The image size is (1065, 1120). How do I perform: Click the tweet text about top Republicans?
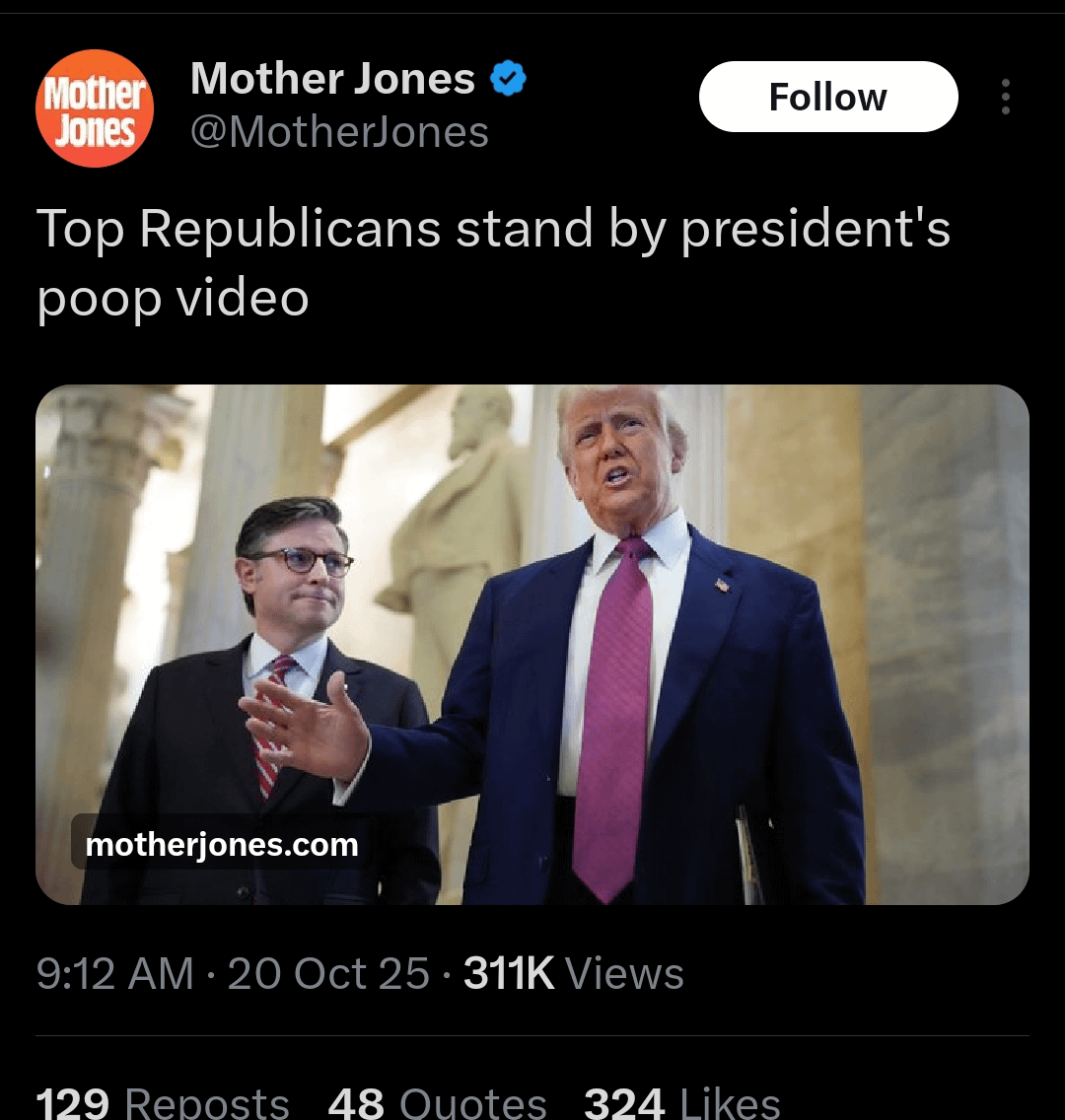tap(493, 262)
